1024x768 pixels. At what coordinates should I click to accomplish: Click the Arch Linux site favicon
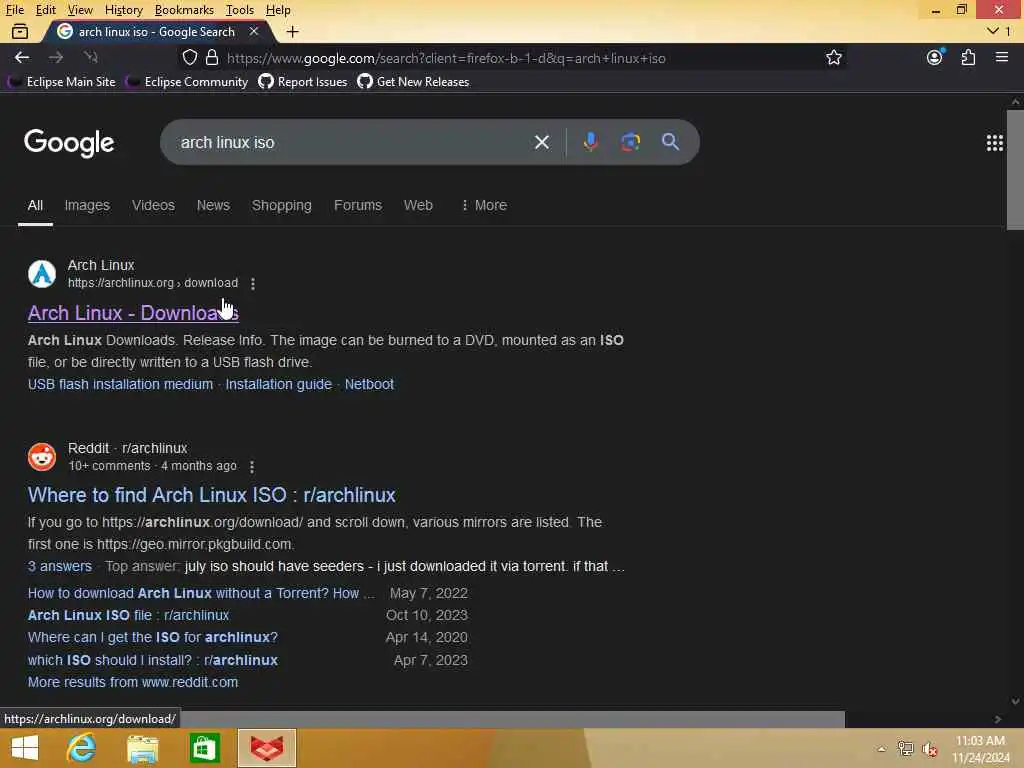coord(42,274)
